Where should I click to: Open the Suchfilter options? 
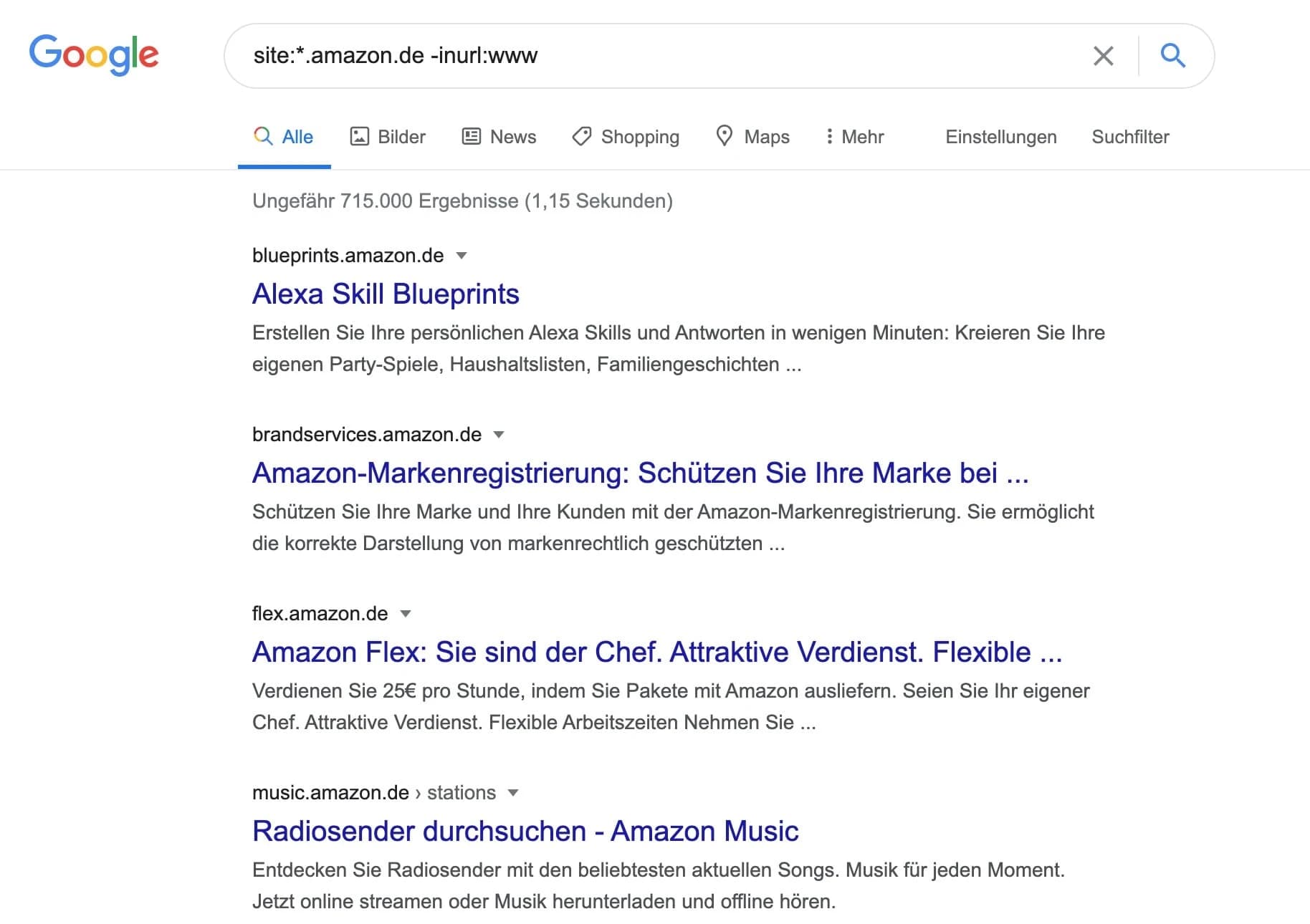(x=1130, y=136)
